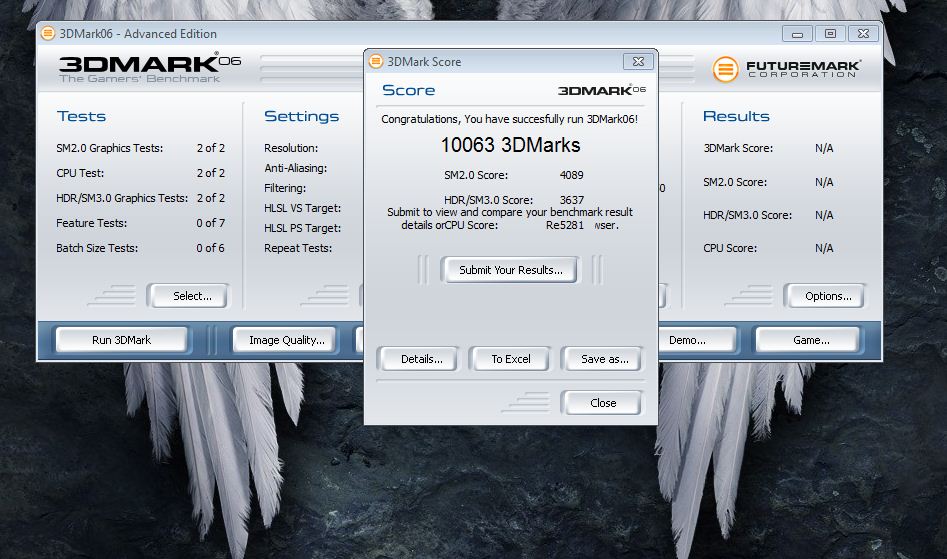Click the Tests section heading
This screenshot has height=559, width=947.
81,116
